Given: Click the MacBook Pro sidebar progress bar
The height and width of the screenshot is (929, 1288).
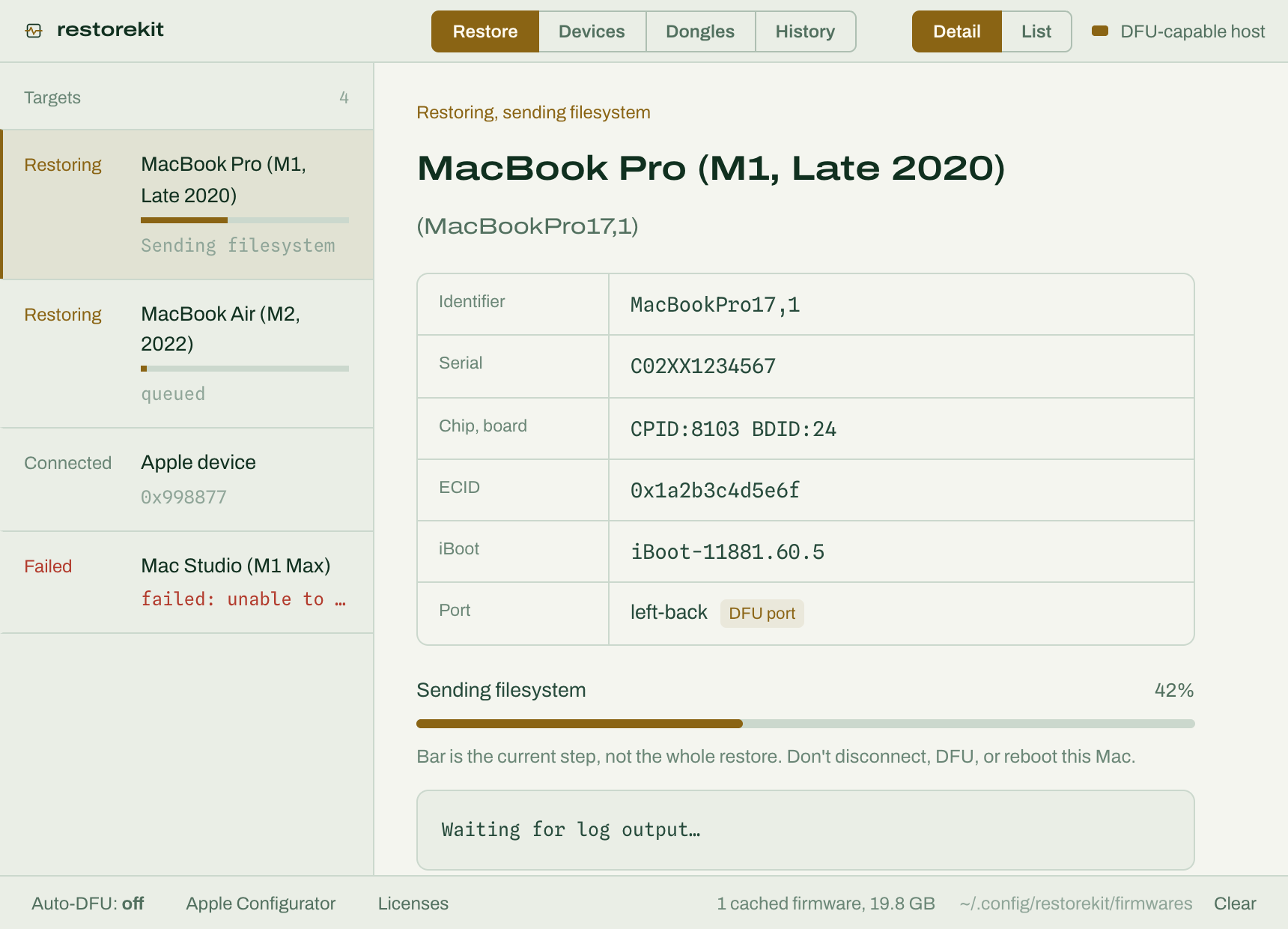Looking at the screenshot, I should 245,220.
